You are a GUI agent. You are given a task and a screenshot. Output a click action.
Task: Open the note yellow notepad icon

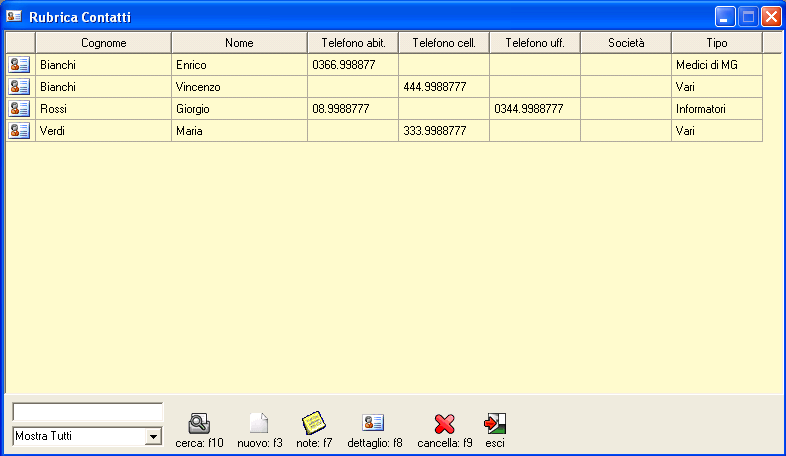coord(314,424)
